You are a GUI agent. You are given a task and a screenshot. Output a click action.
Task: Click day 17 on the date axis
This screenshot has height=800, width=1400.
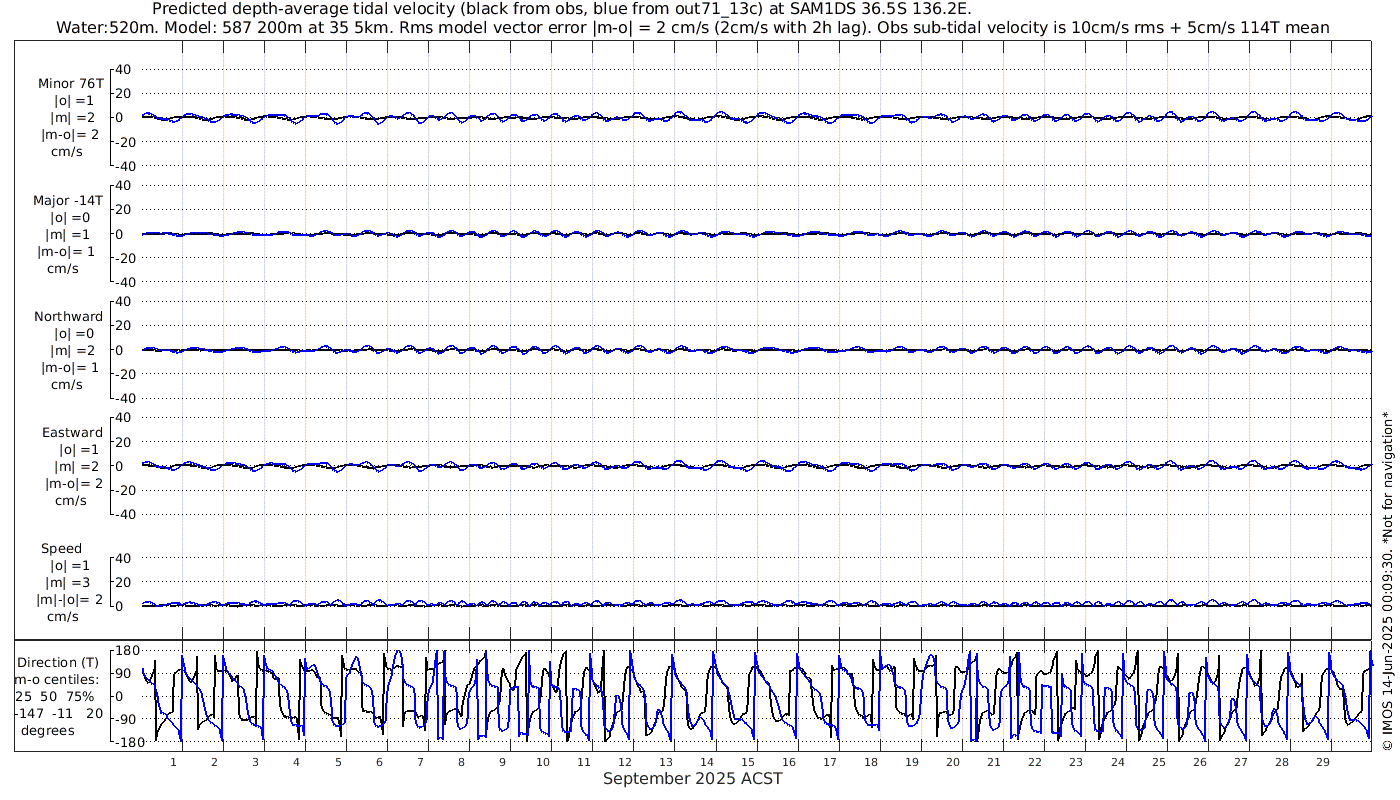click(830, 762)
